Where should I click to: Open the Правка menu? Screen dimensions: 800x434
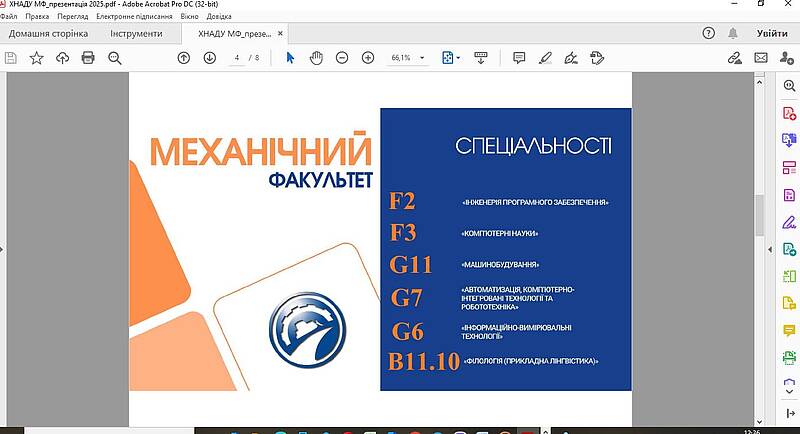coord(37,16)
